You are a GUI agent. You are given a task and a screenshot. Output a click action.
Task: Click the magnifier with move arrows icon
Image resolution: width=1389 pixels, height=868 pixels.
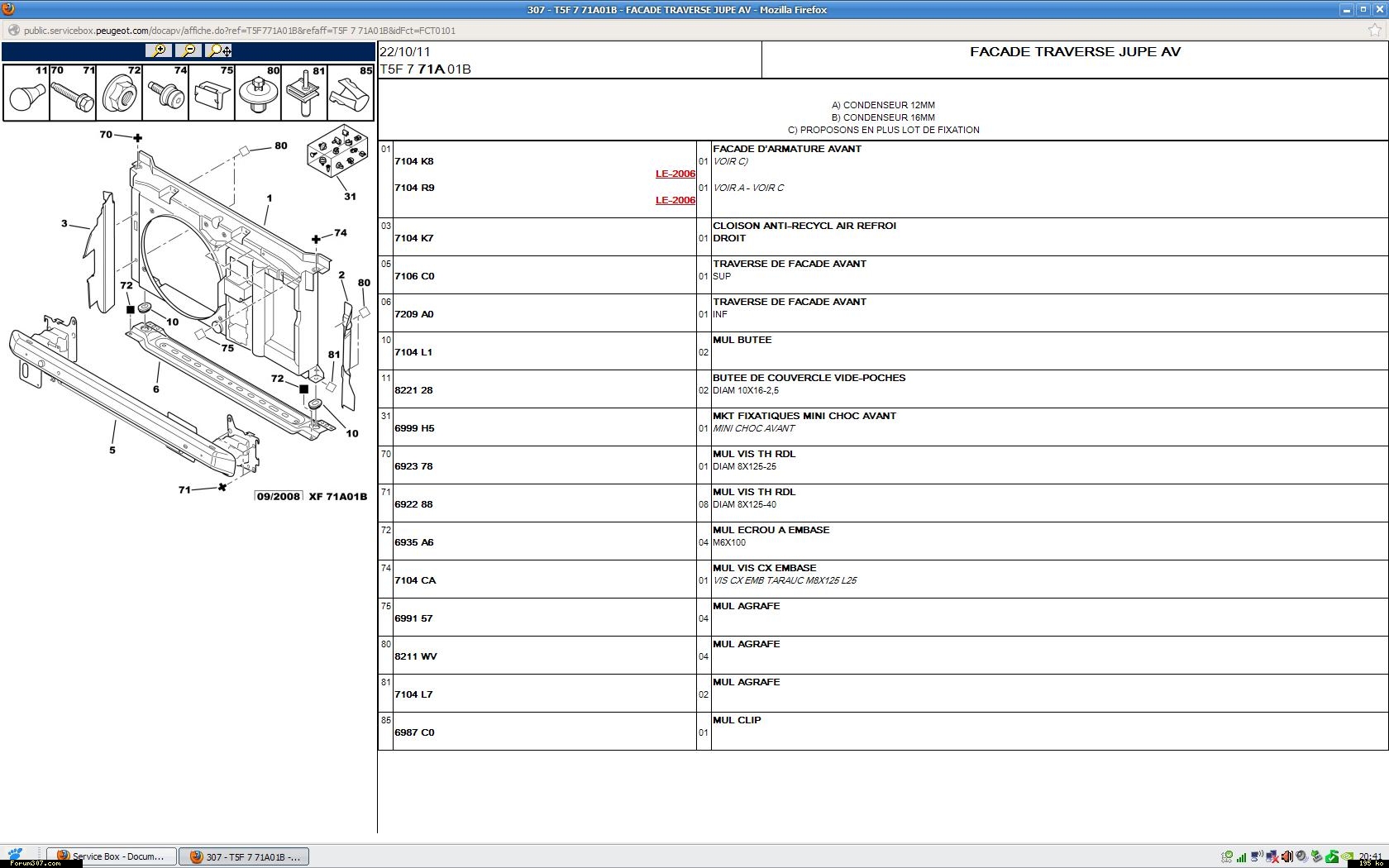tap(219, 50)
